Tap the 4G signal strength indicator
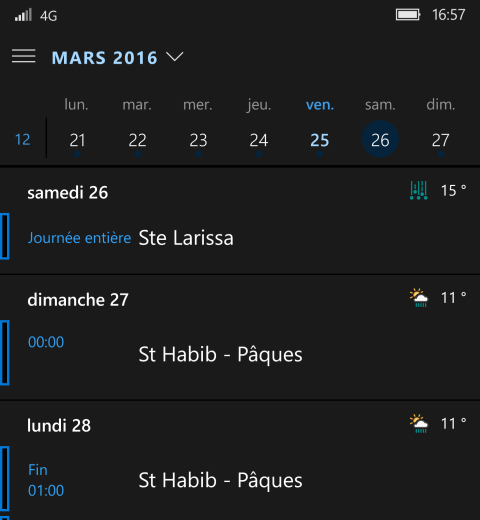Screen dimensions: 480x520 (36, 15)
